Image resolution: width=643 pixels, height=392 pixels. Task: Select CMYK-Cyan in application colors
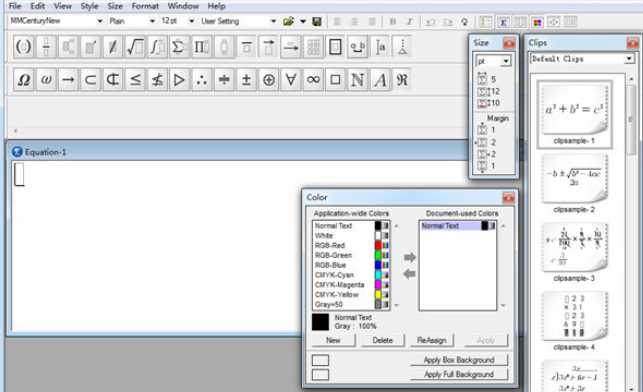pos(351,275)
